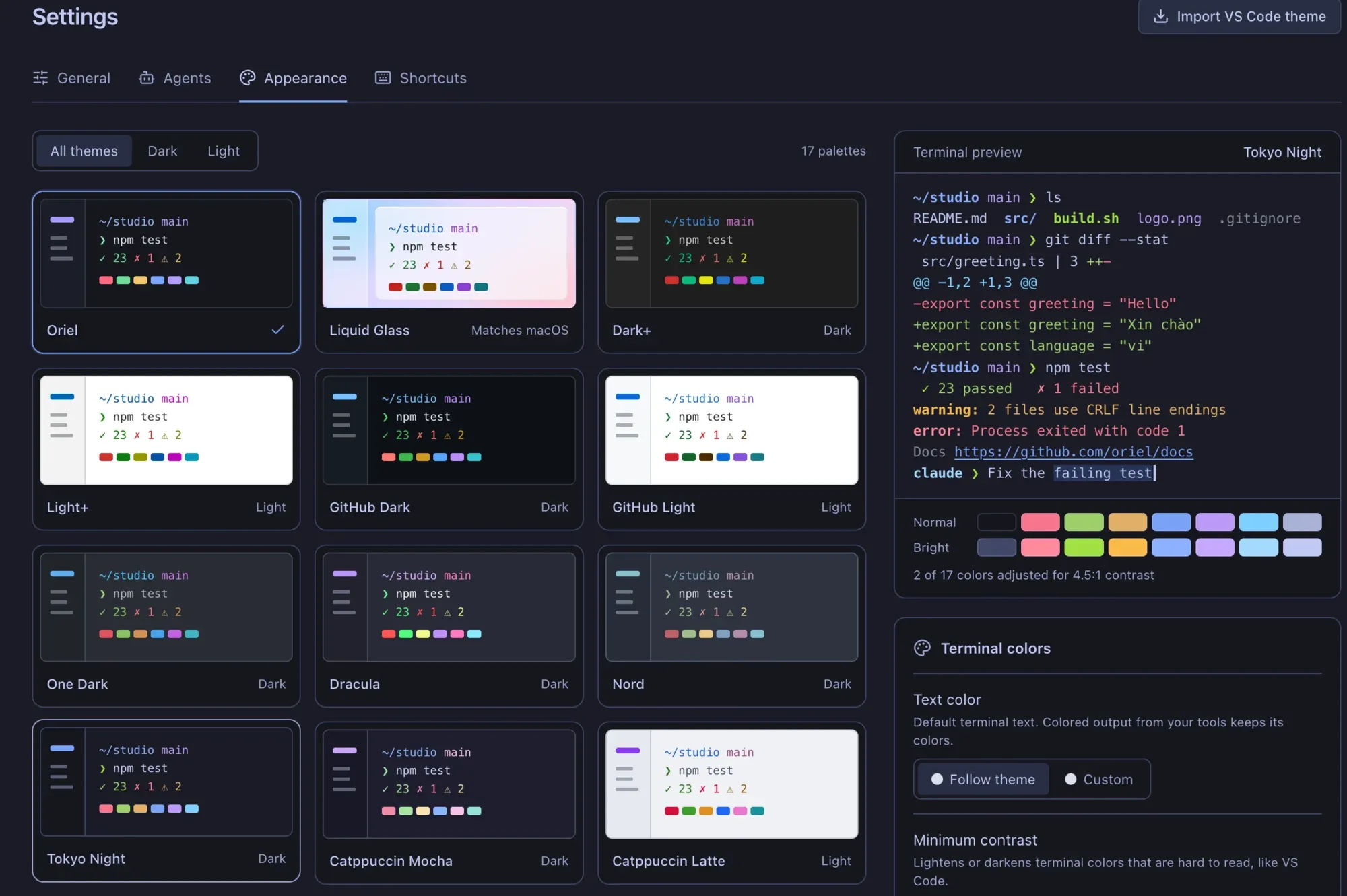Switch to the Shortcuts tab
The height and width of the screenshot is (896, 1347).
click(421, 78)
